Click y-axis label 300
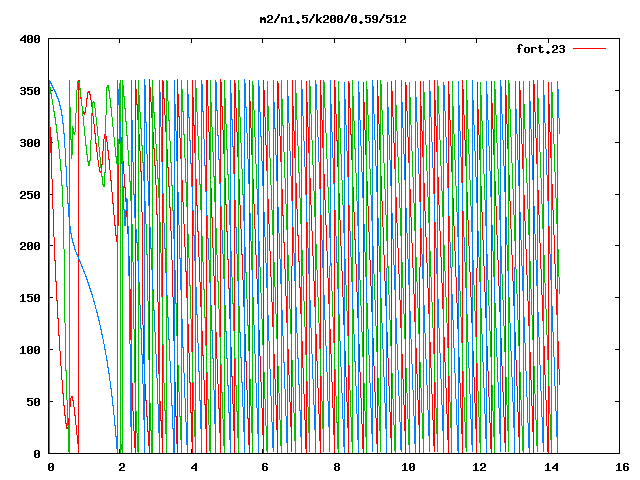The width and height of the screenshot is (640, 480). point(30,143)
